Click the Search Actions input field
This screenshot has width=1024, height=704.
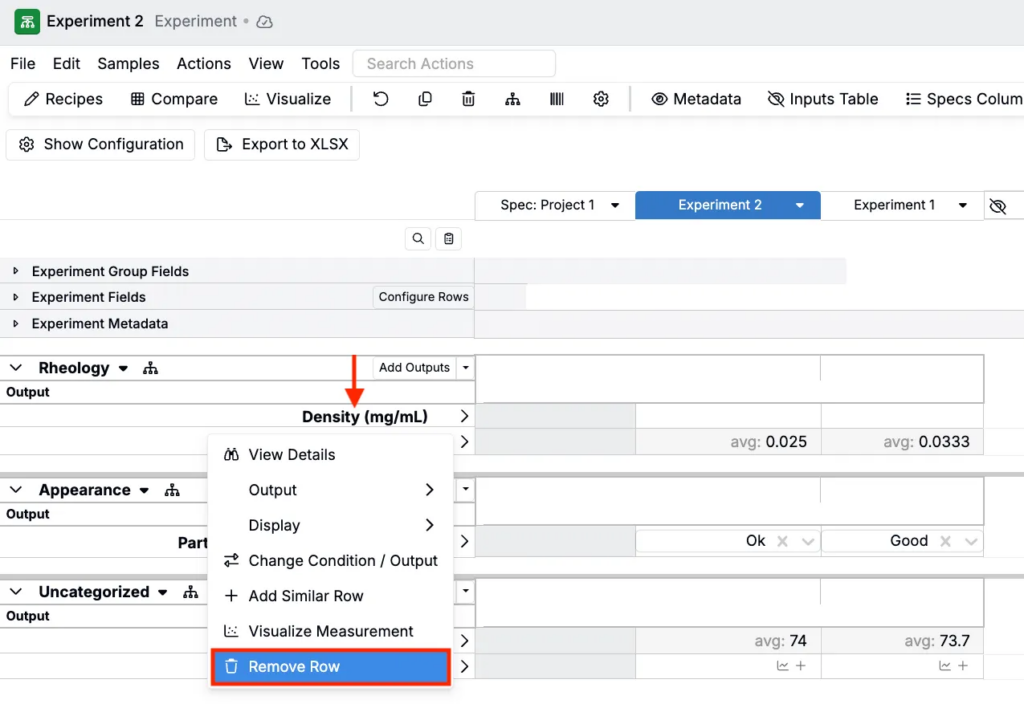(454, 63)
